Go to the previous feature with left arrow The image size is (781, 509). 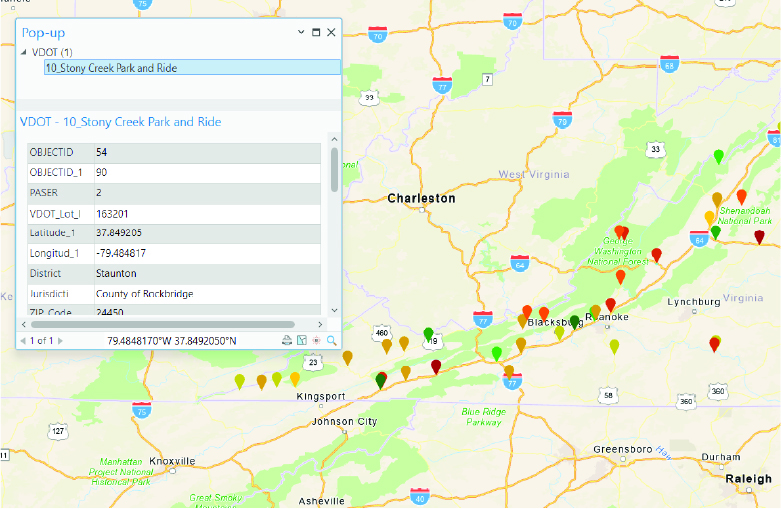(x=23, y=341)
